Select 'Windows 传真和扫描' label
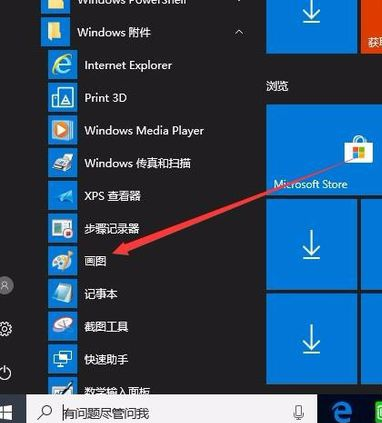Image resolution: width=382 pixels, height=423 pixels. (x=138, y=163)
